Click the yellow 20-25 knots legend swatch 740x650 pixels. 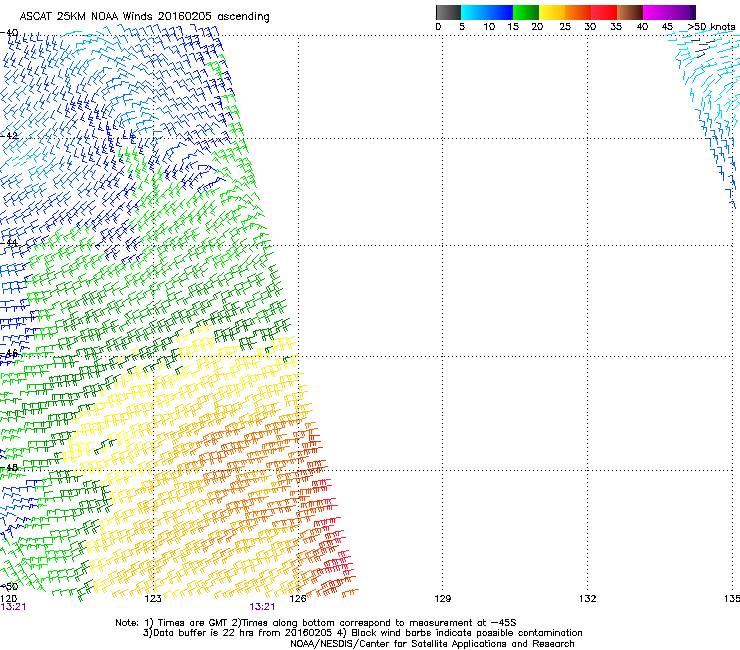tap(552, 12)
